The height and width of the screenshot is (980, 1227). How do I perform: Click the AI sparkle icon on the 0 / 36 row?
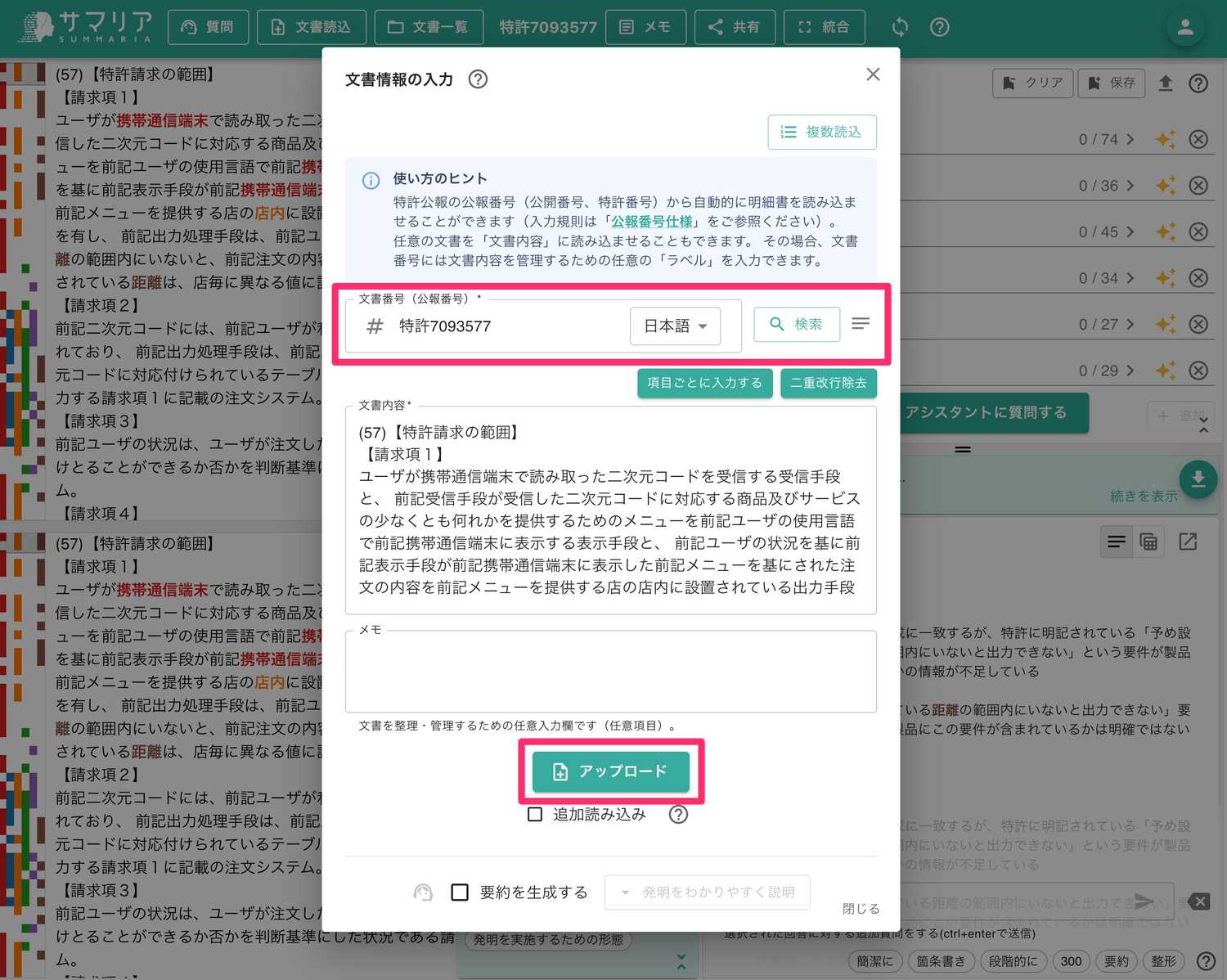coord(1166,186)
